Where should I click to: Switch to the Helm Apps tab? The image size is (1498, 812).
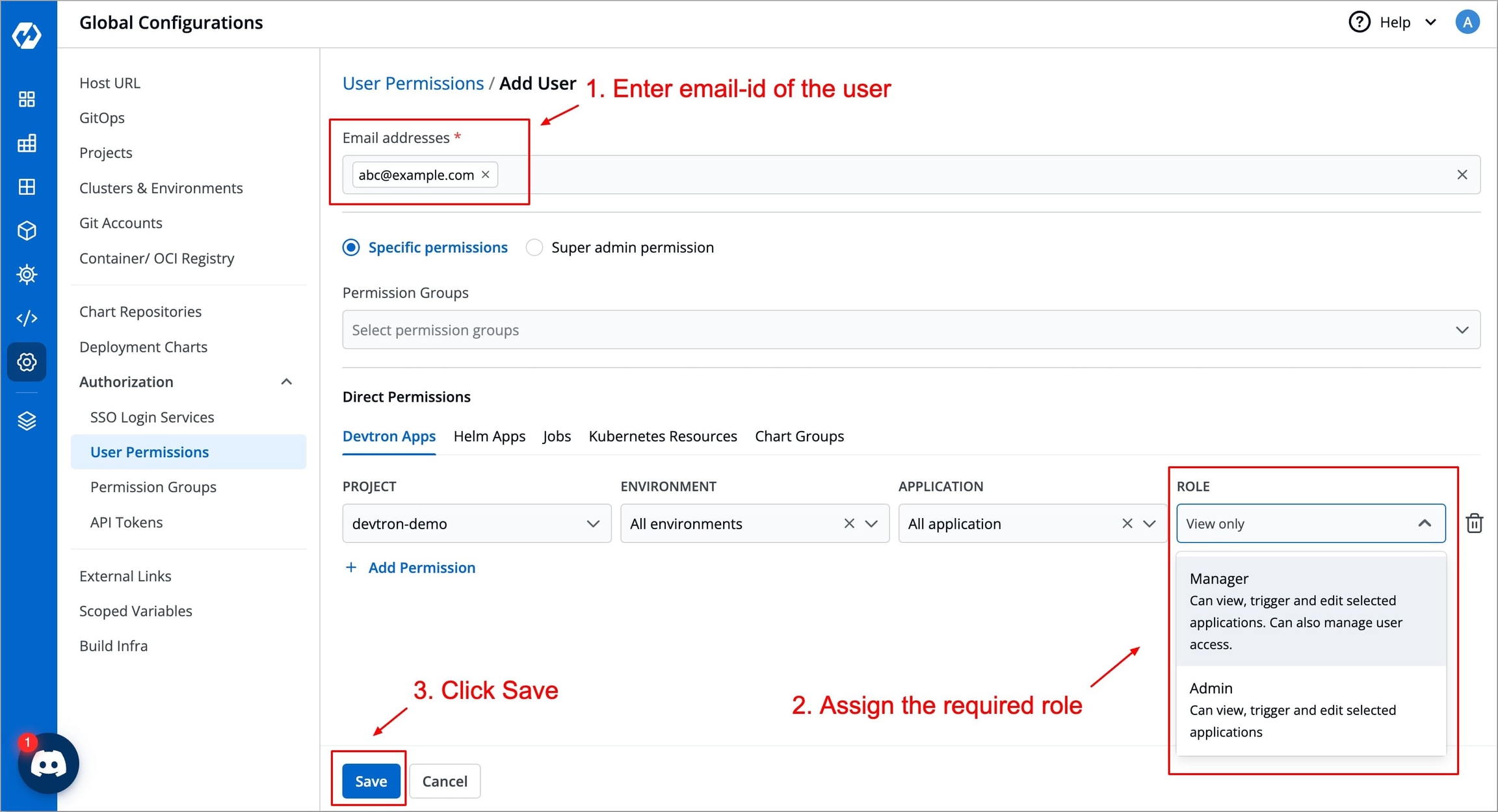(x=490, y=436)
